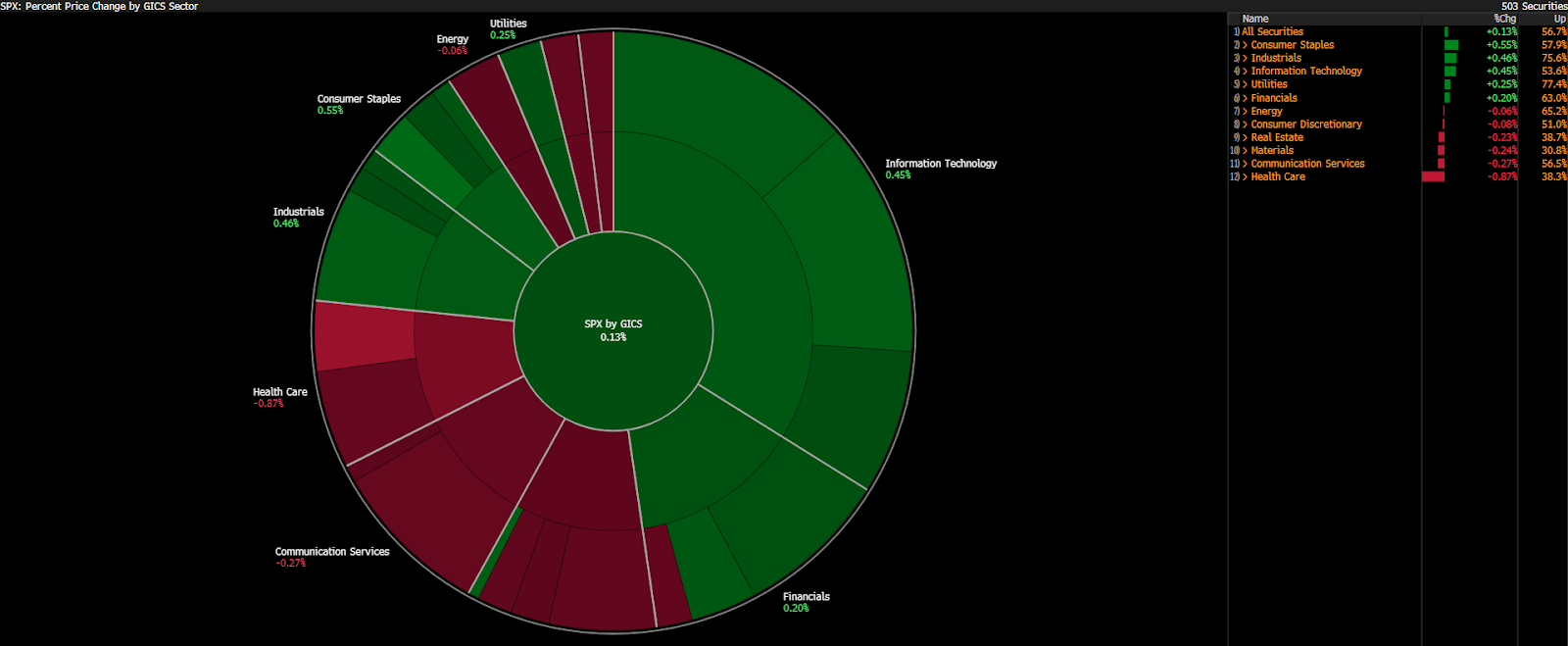Screen dimensions: 1568x646
Task: Expand Communication Services row chevron in table
Action: coord(1246,164)
